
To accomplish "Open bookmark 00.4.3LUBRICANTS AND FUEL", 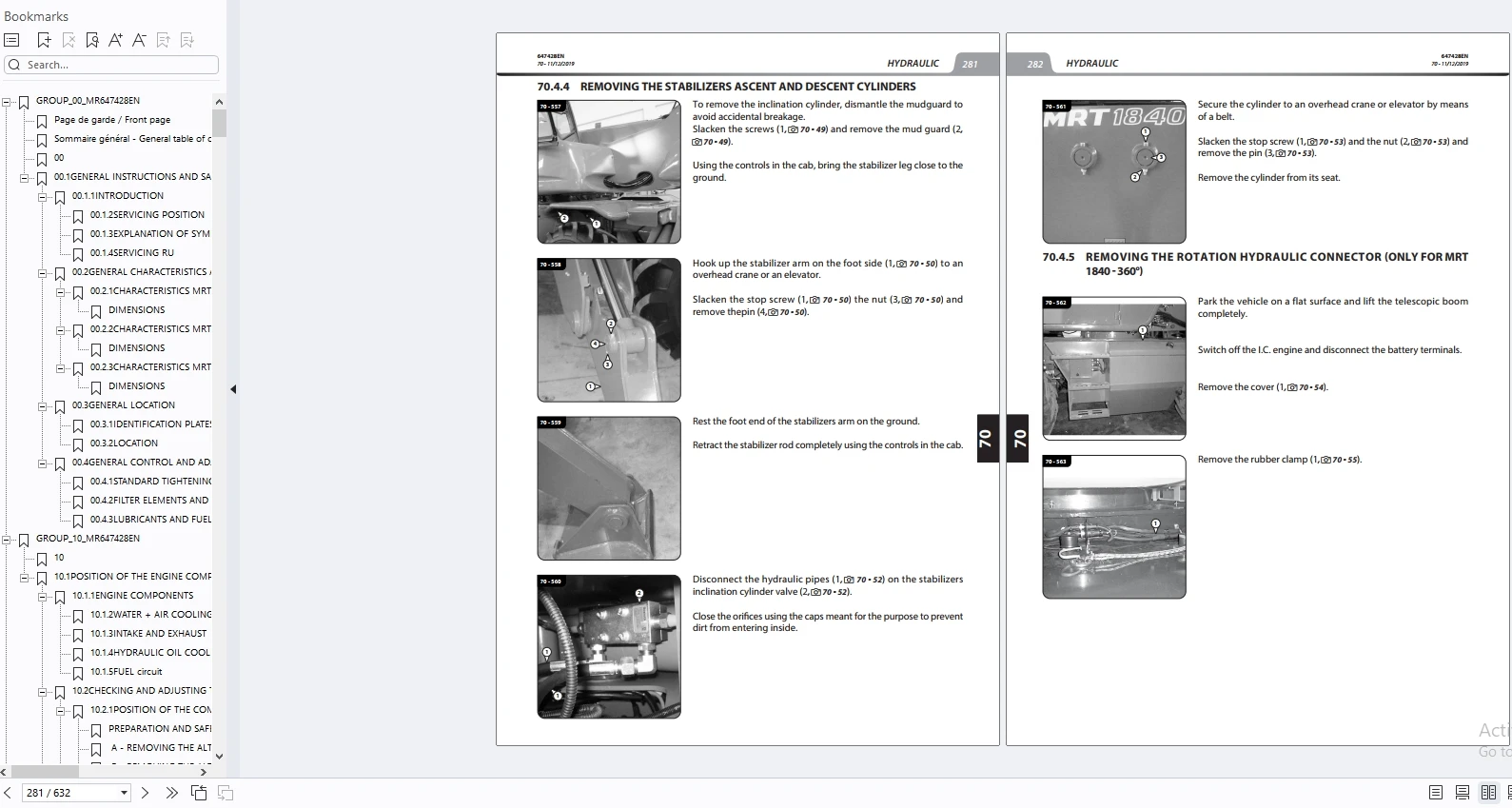I will point(150,520).
